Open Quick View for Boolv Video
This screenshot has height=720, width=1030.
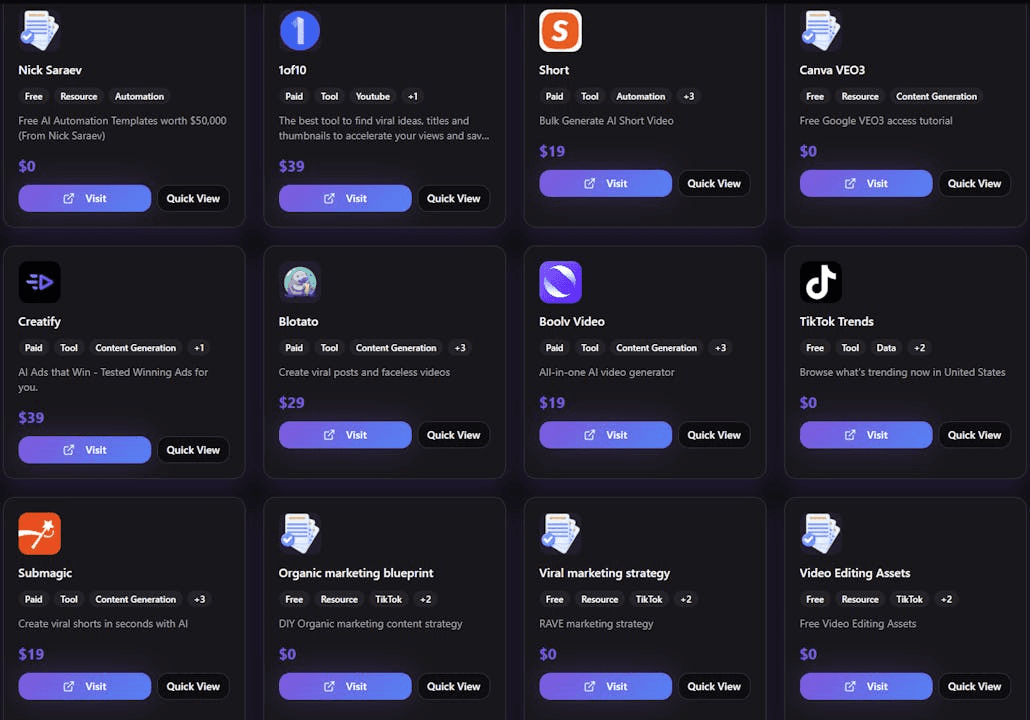714,435
